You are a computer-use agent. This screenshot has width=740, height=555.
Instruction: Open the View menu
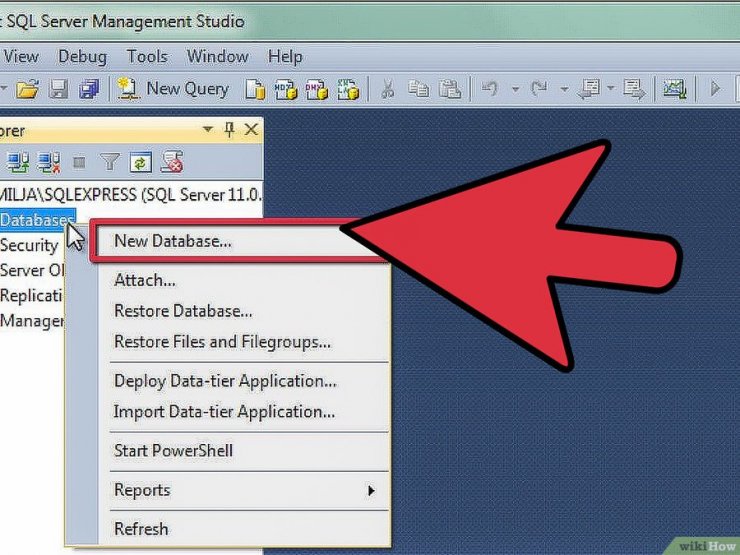[x=20, y=56]
